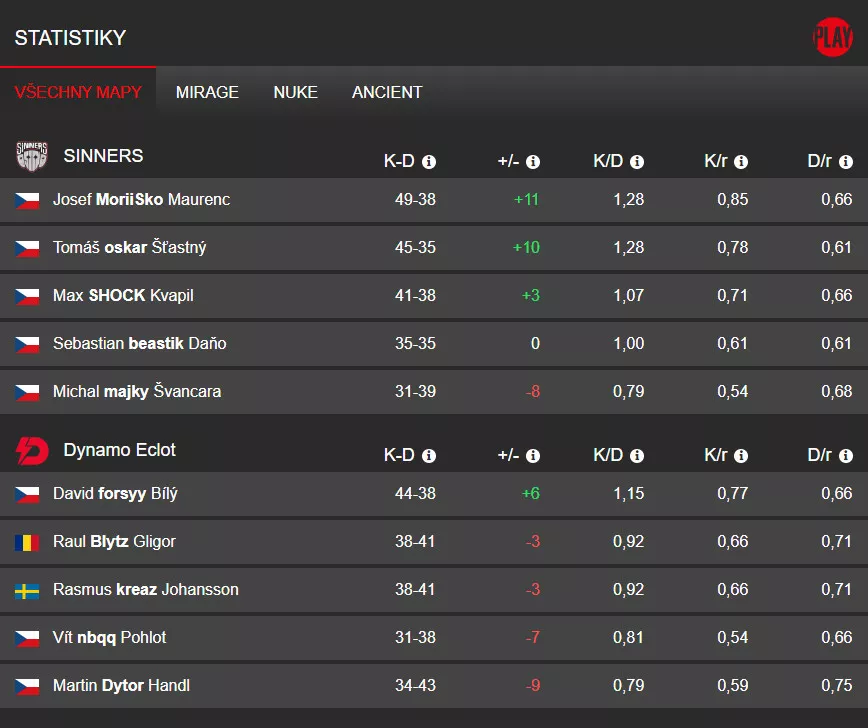
Task: Click info icon beside SINNERS K/D header
Action: 637,162
